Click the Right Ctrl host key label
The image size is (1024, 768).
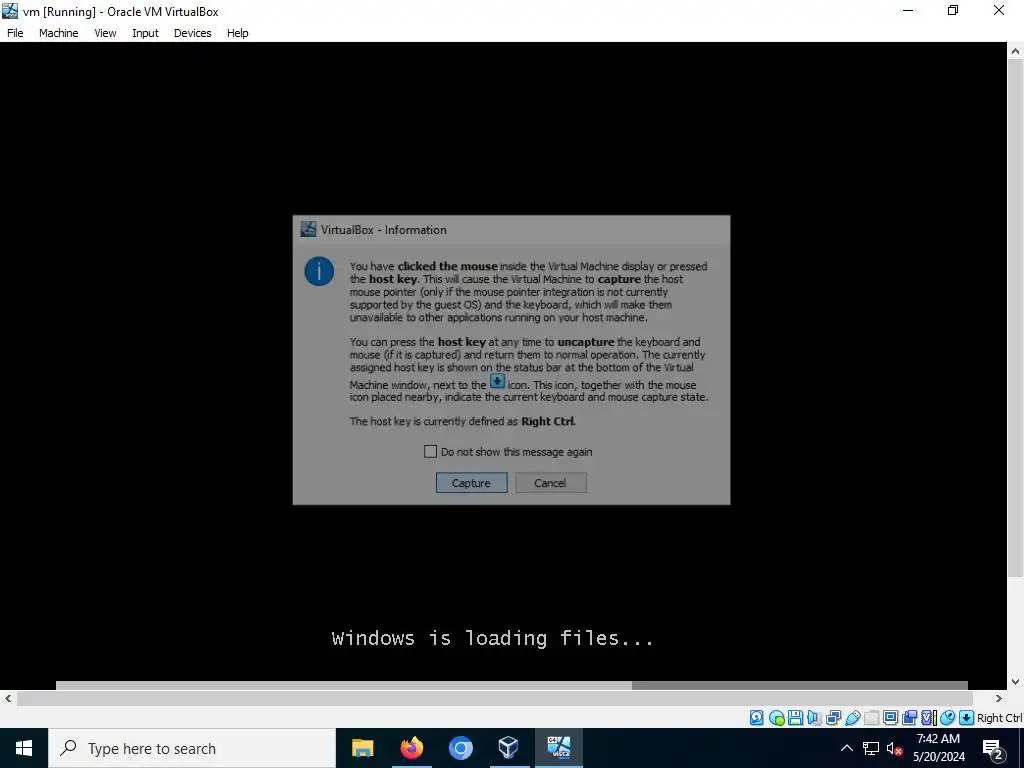coord(999,718)
